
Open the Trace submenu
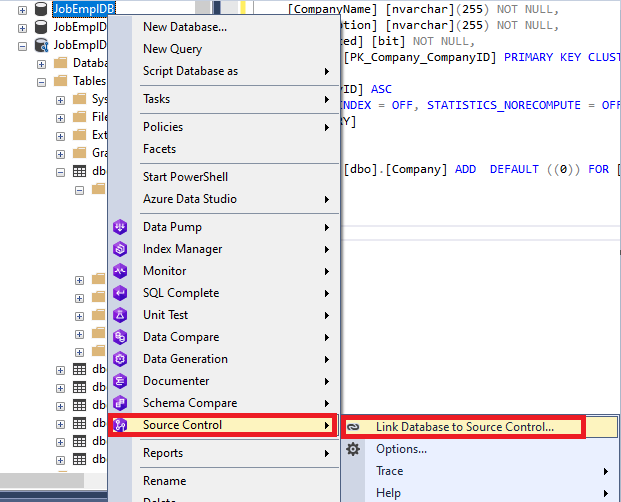tap(480, 471)
